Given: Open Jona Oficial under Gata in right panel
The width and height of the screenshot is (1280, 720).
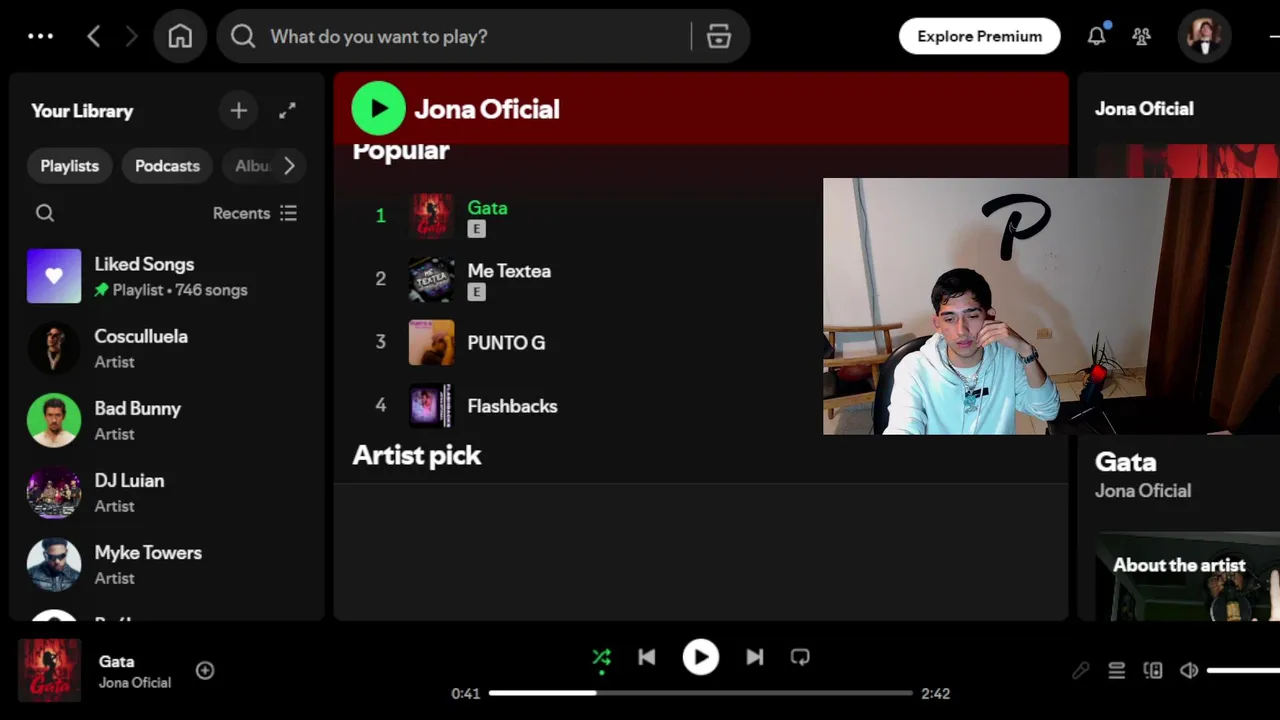Looking at the screenshot, I should (1143, 491).
